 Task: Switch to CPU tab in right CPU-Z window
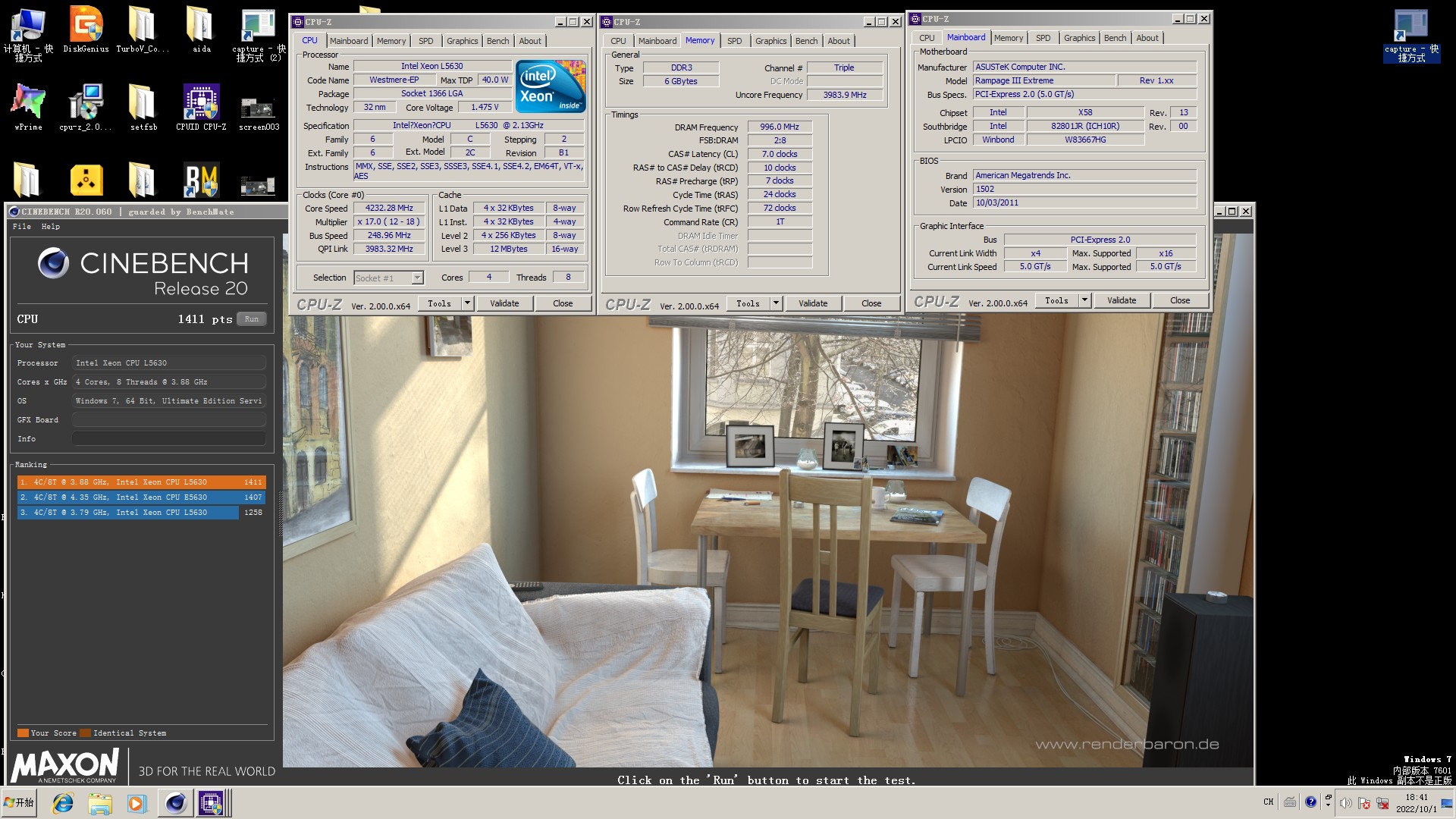pos(927,38)
